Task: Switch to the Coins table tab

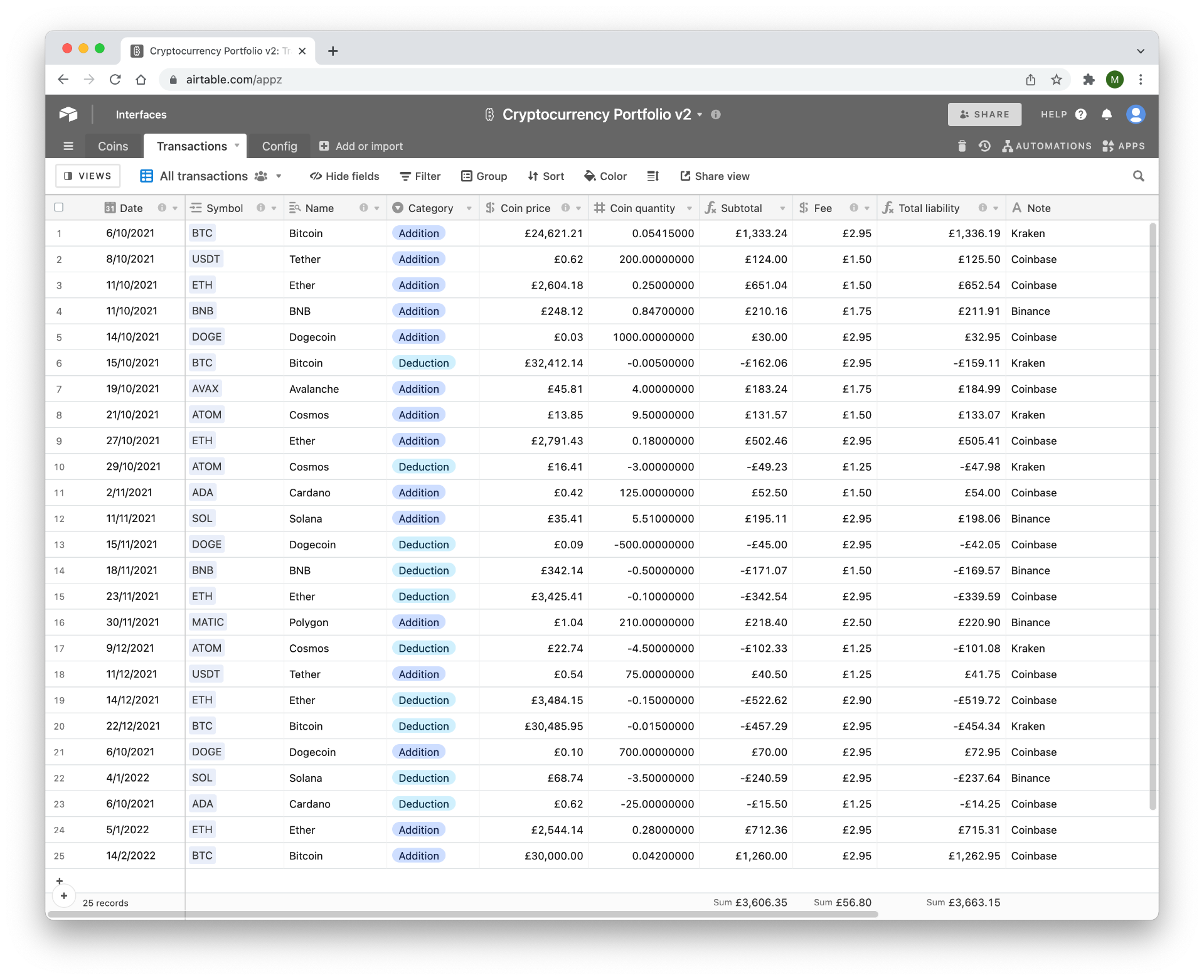Action: point(113,146)
